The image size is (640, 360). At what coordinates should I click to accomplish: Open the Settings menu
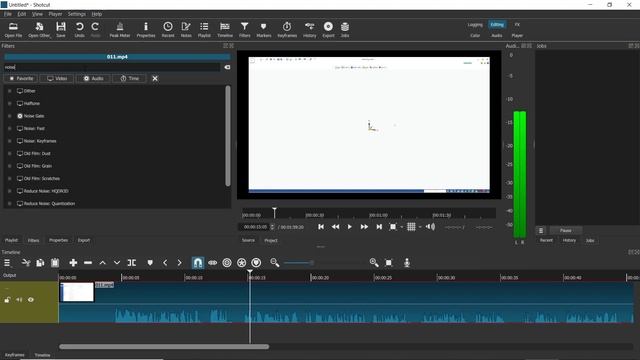tap(77, 14)
